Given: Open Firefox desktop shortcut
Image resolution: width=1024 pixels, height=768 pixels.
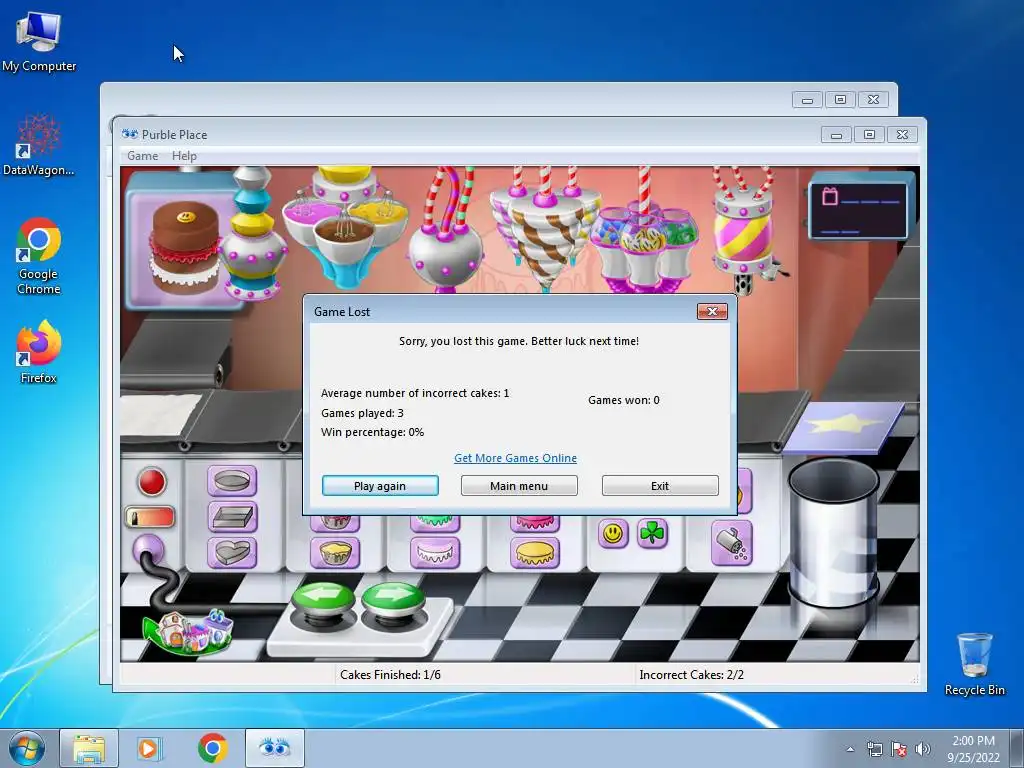Looking at the screenshot, I should pyautogui.click(x=39, y=353).
